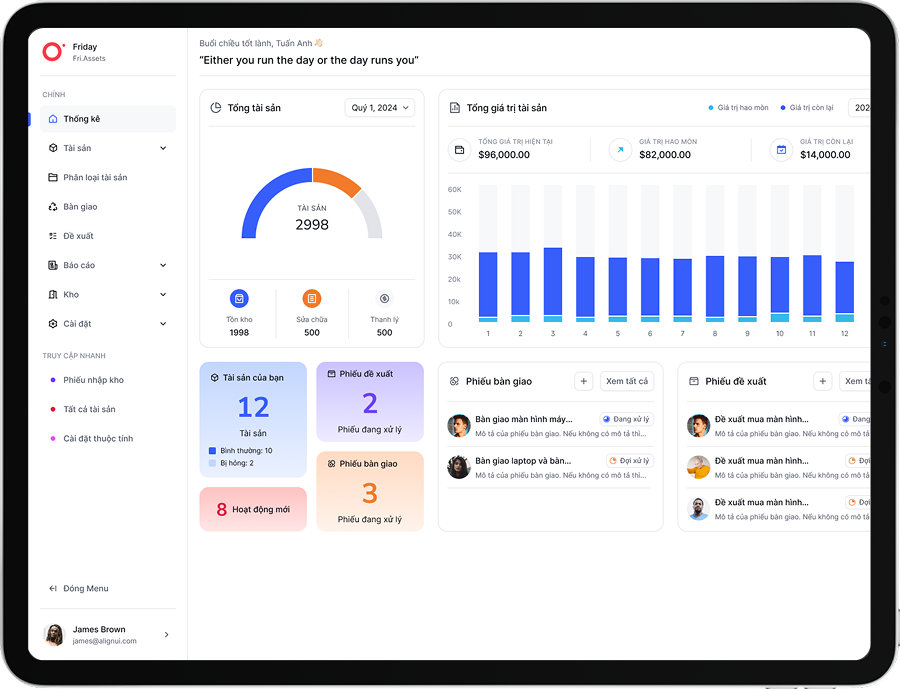Image resolution: width=900 pixels, height=689 pixels.
Task: Click the Tài sản cube icon in sidebar
Action: point(53,148)
